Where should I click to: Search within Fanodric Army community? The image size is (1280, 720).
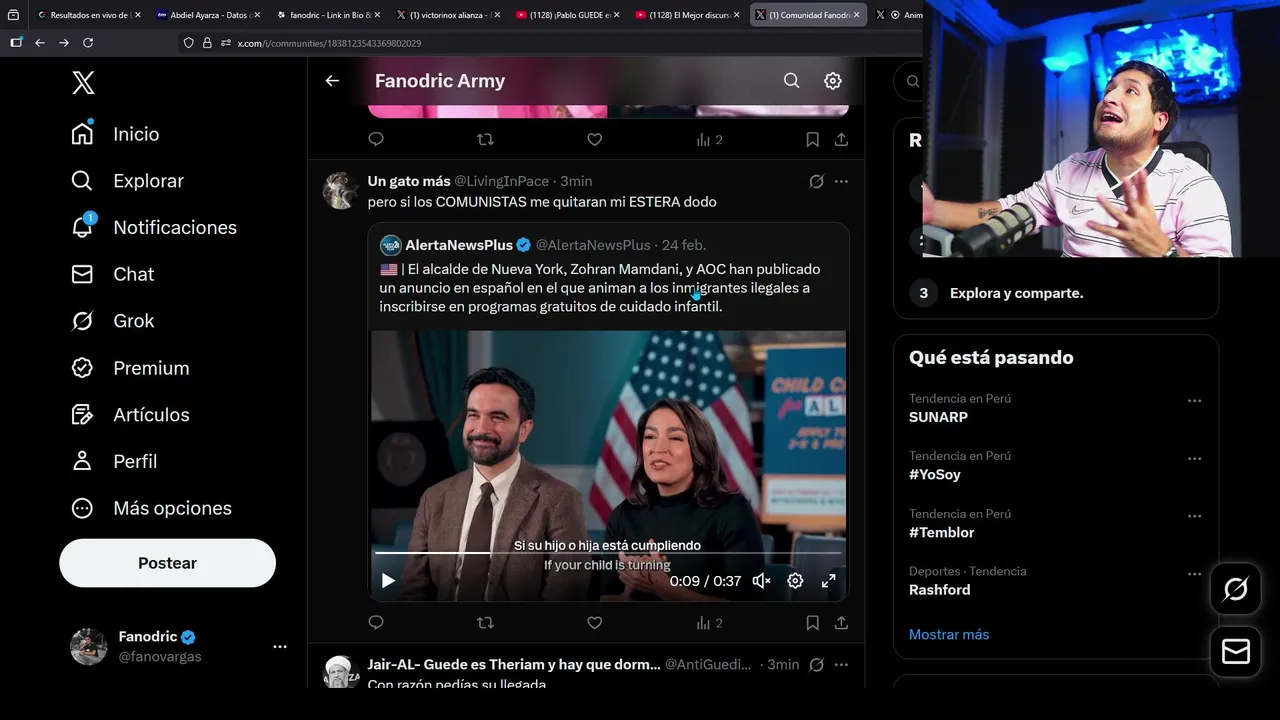791,81
